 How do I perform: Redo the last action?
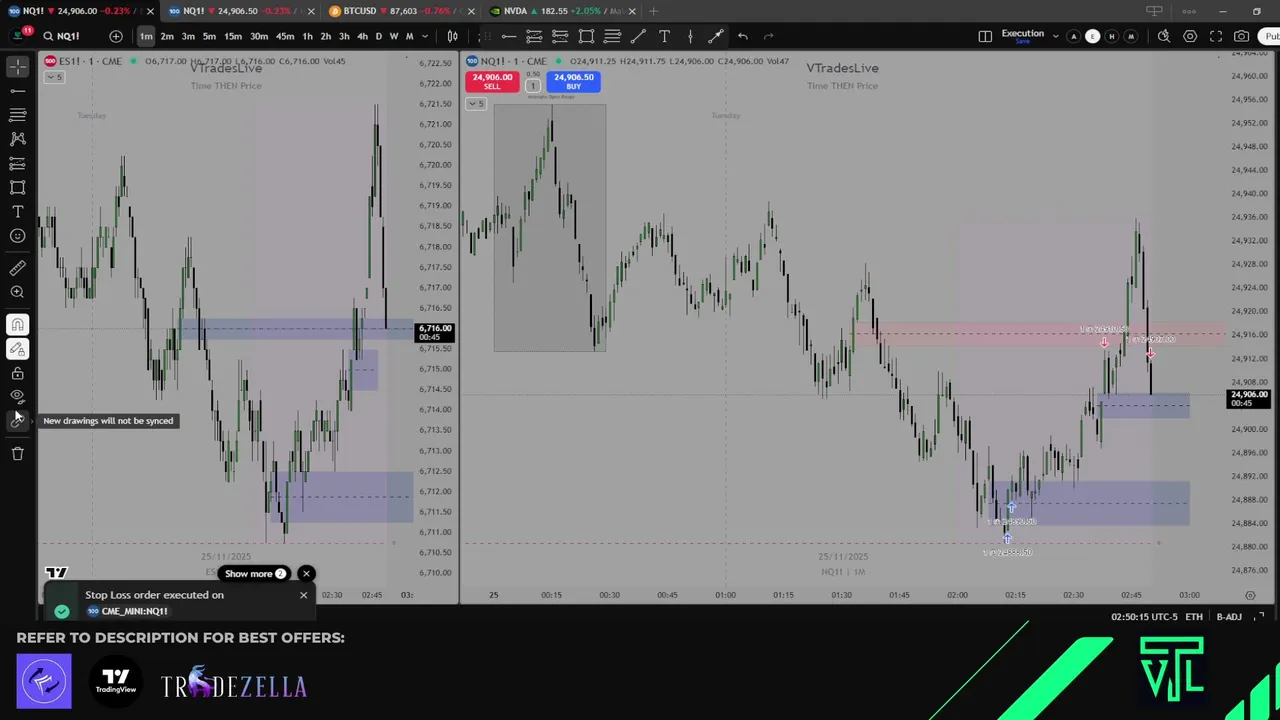pyautogui.click(x=768, y=36)
